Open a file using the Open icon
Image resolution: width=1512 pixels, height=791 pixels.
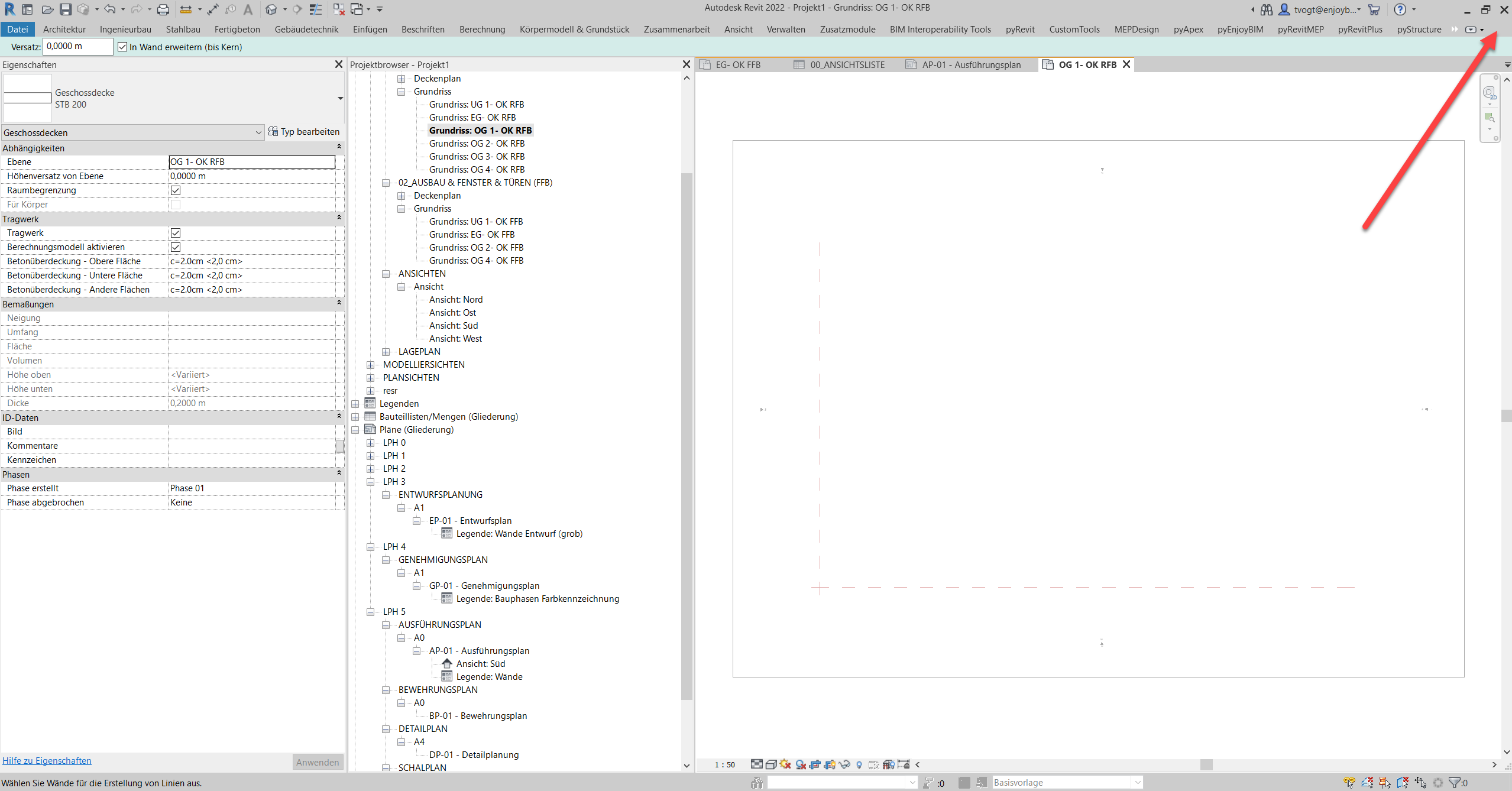[47, 9]
